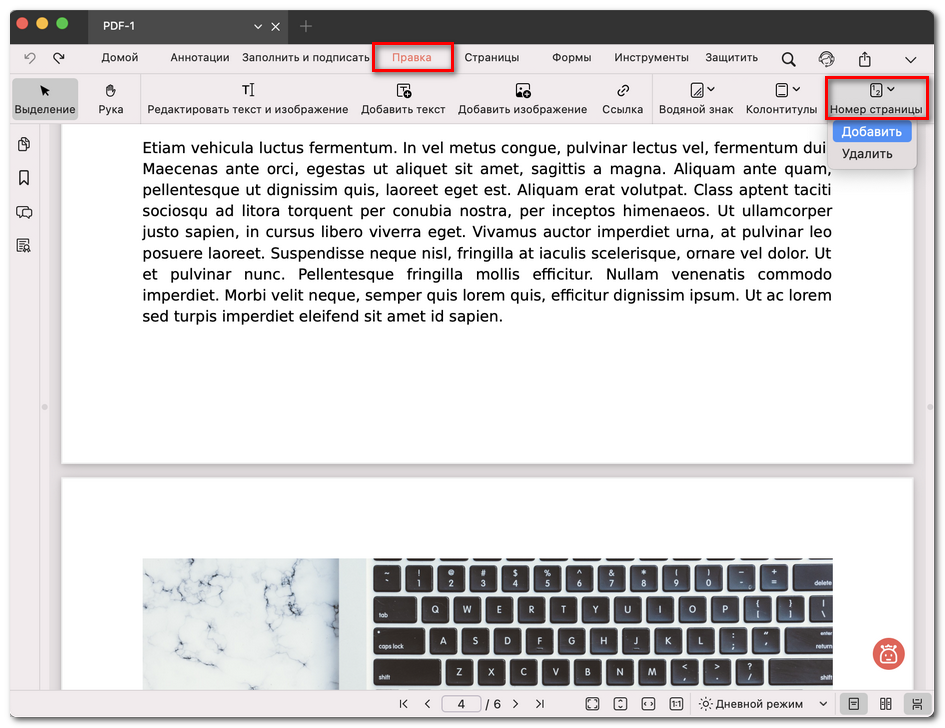Select the Рука (hand) tool
945x728 pixels.
coord(110,98)
